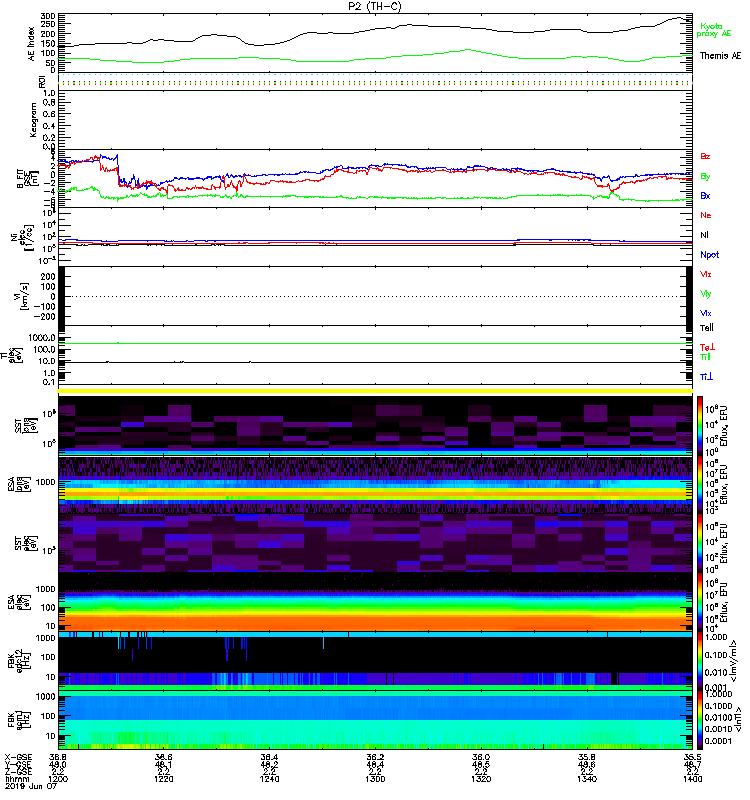Click the "Z-GSE" row label
The image size is (750, 800).
point(18,771)
